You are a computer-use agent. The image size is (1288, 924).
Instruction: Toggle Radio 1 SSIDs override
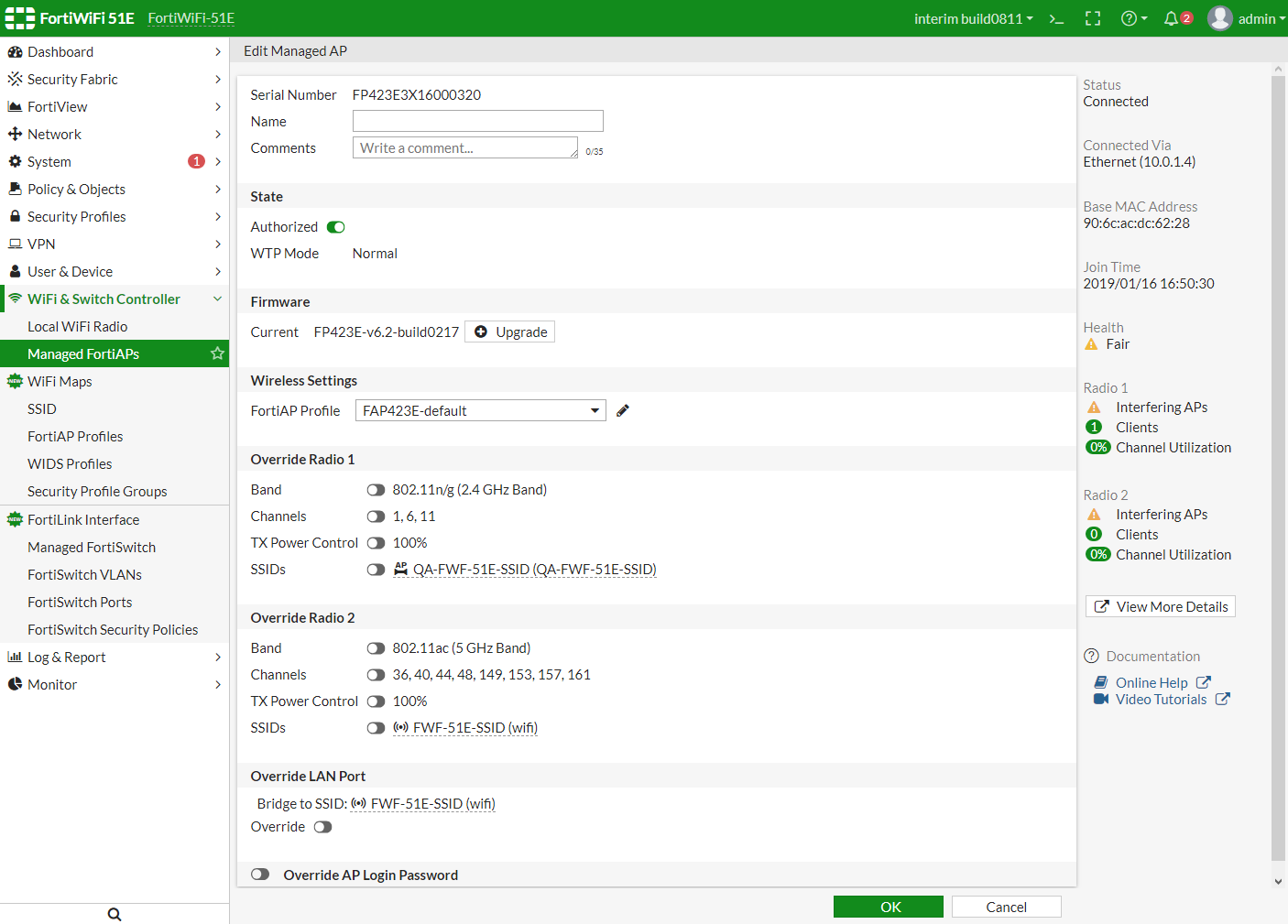[x=376, y=570]
